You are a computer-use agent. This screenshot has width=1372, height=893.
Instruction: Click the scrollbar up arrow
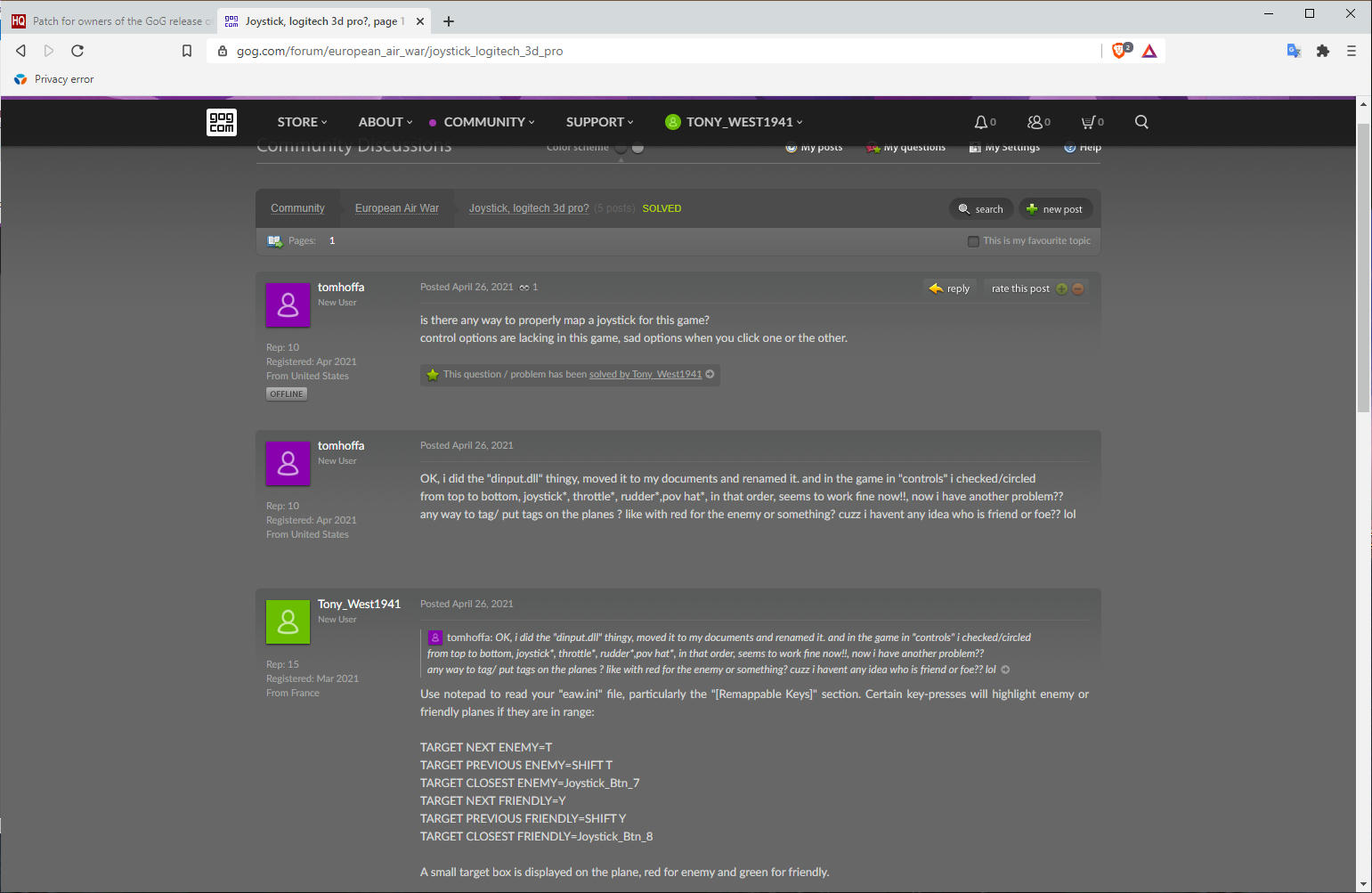[x=1363, y=104]
